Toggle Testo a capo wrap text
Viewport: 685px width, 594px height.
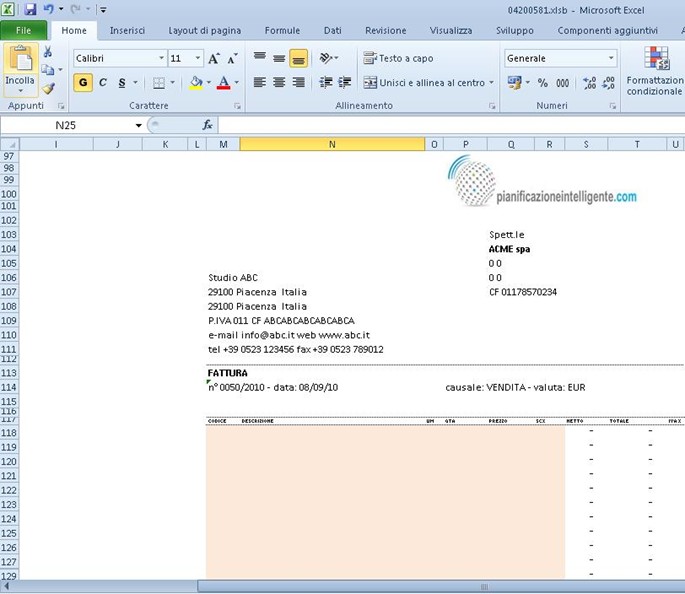[x=399, y=59]
